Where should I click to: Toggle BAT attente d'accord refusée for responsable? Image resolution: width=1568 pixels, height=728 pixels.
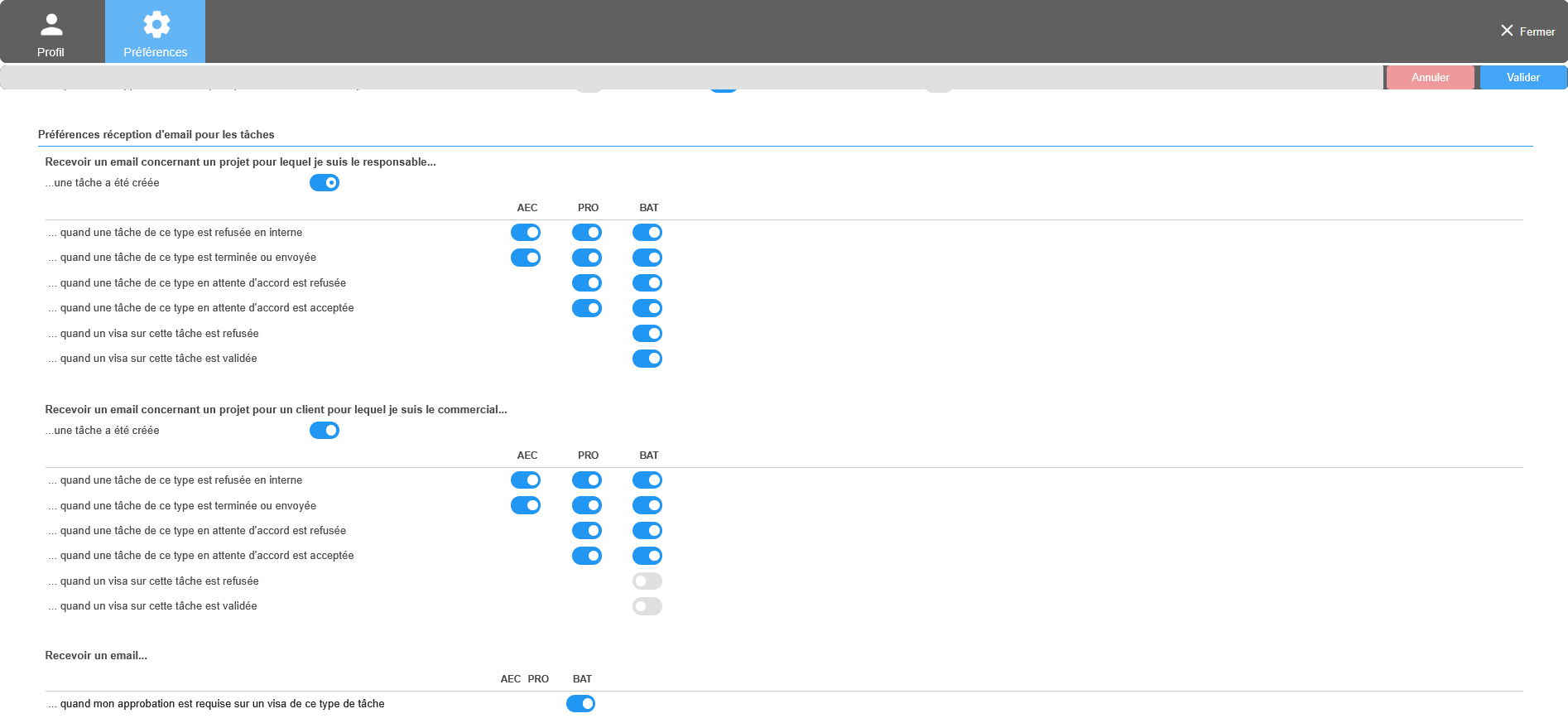tap(647, 283)
